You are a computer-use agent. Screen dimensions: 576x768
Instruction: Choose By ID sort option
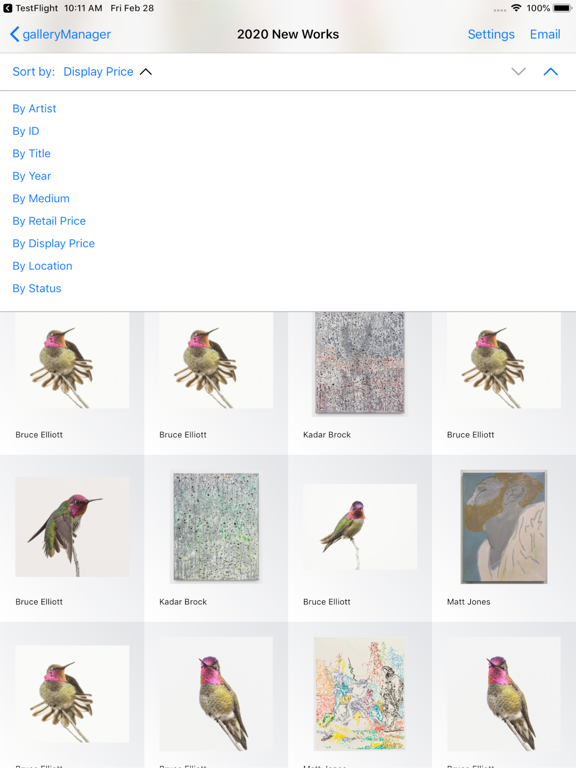25,131
